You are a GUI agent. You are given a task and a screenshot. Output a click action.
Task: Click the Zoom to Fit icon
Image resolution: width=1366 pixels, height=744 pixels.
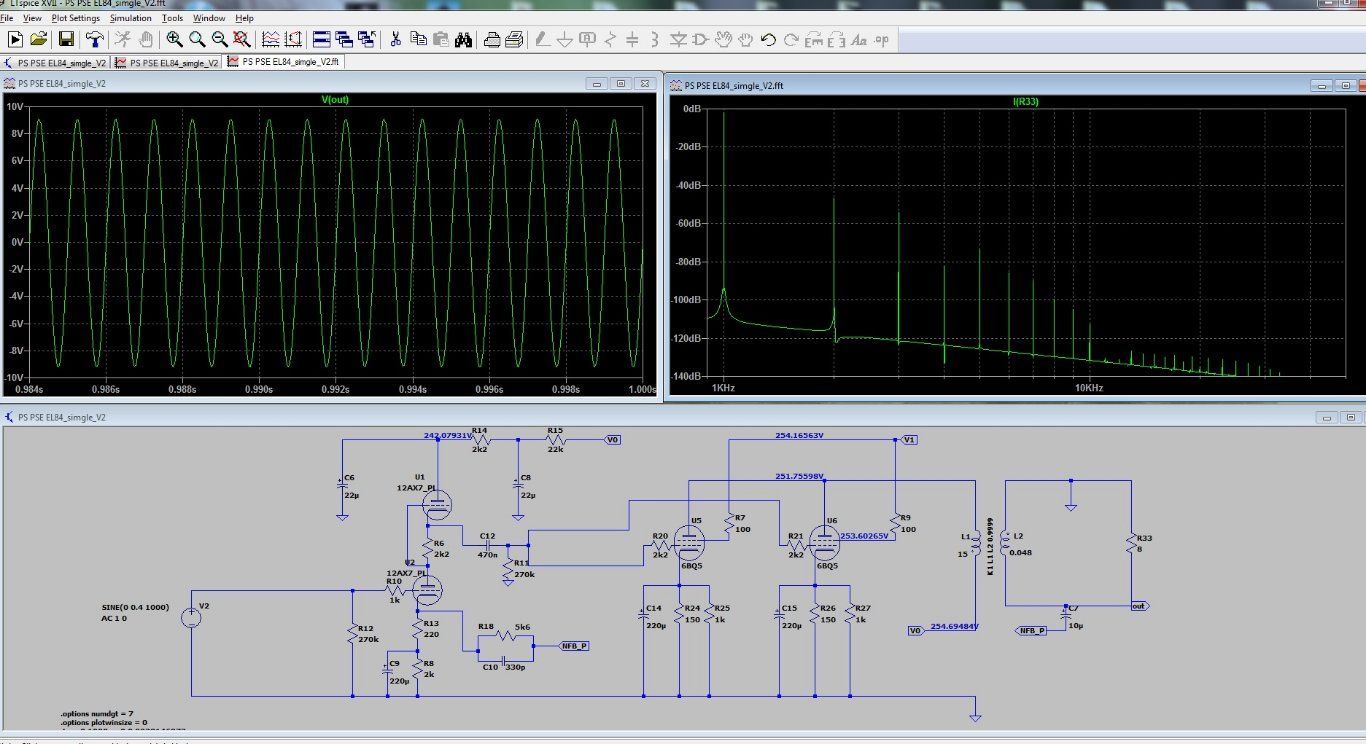click(241, 39)
